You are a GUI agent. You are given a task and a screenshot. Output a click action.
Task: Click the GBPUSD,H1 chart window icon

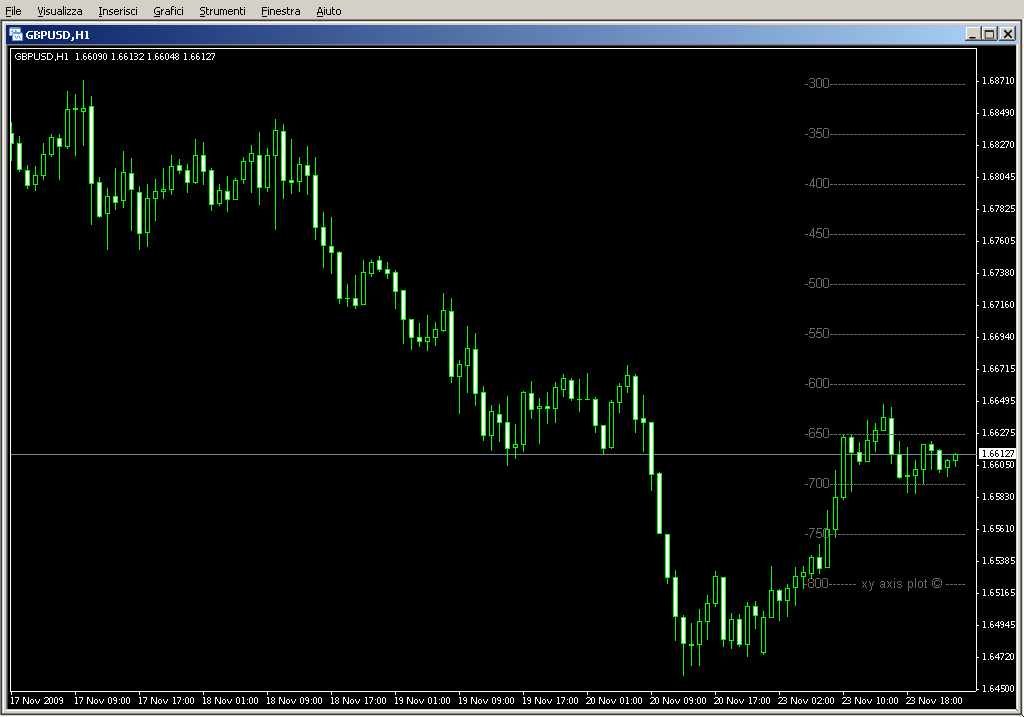click(x=16, y=35)
